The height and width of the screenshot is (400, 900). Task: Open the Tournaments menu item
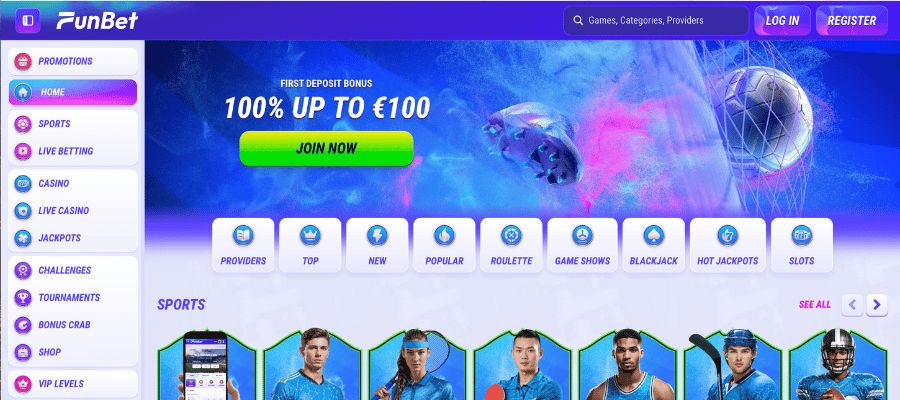[x=73, y=297]
